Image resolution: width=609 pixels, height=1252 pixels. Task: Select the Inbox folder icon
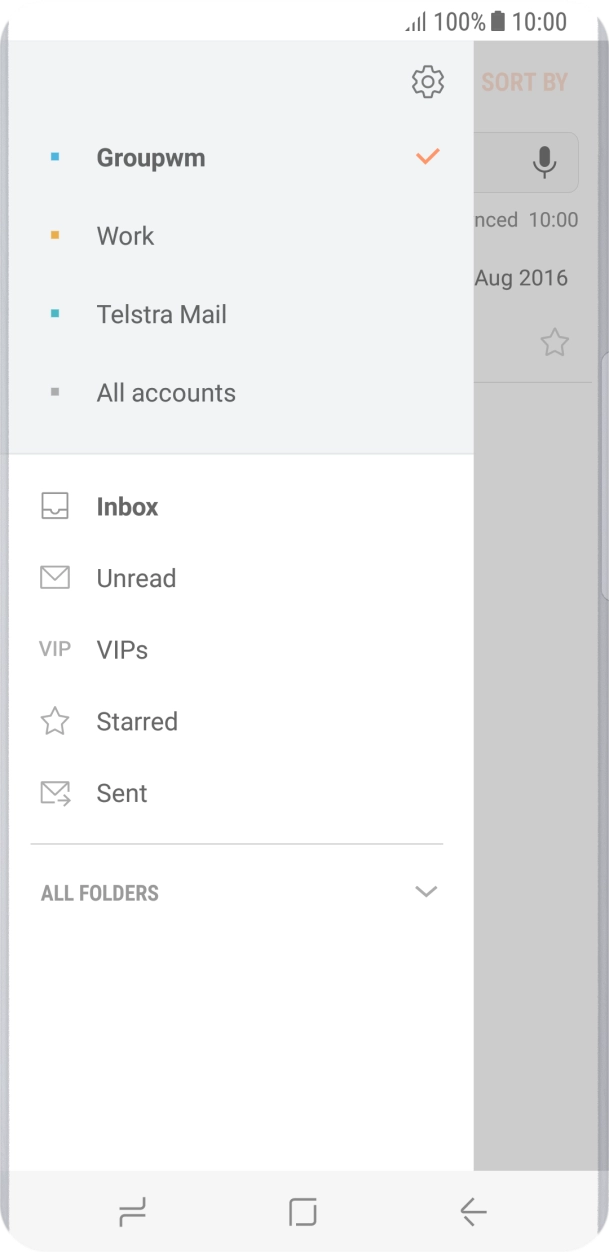point(55,505)
